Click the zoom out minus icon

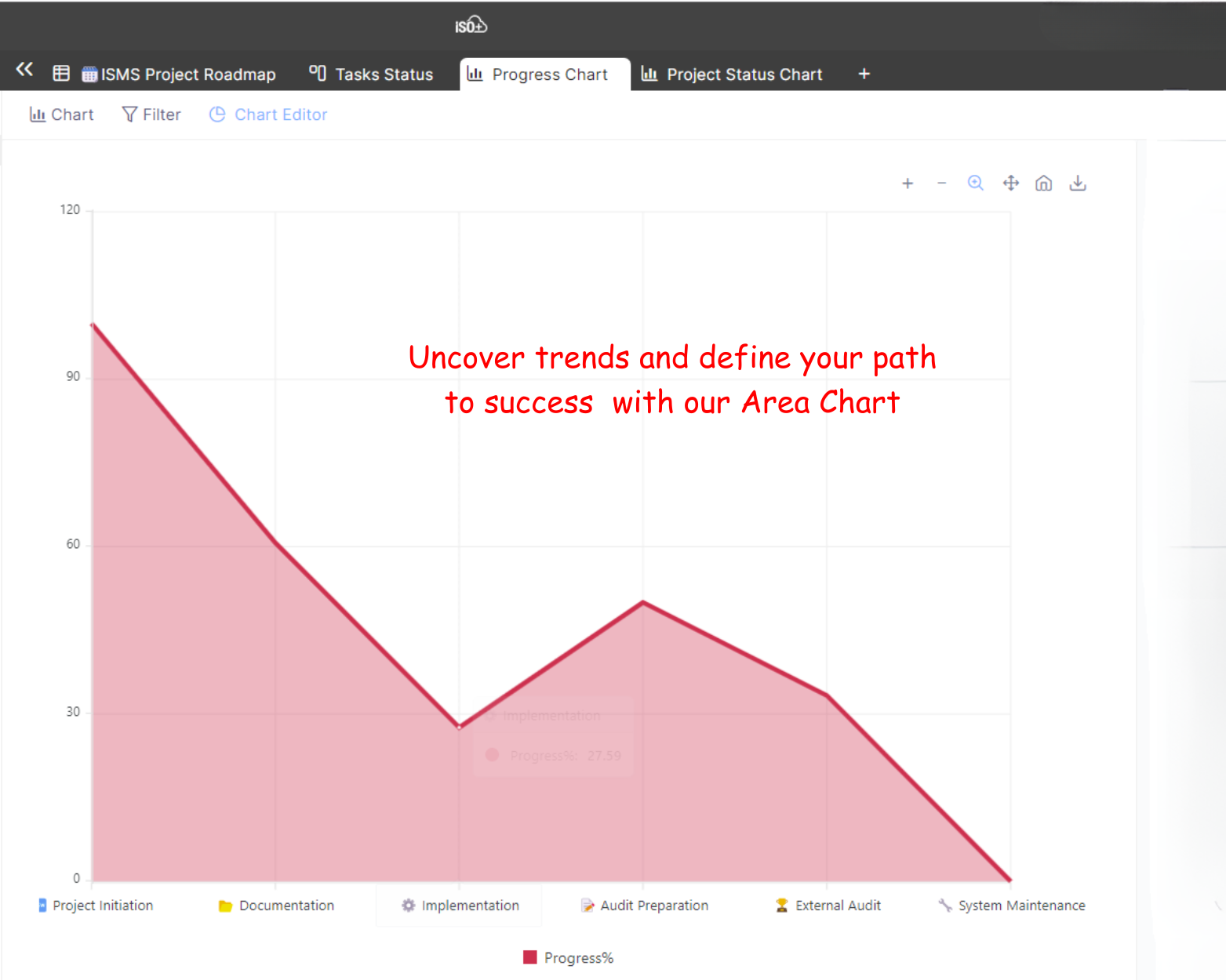(941, 183)
